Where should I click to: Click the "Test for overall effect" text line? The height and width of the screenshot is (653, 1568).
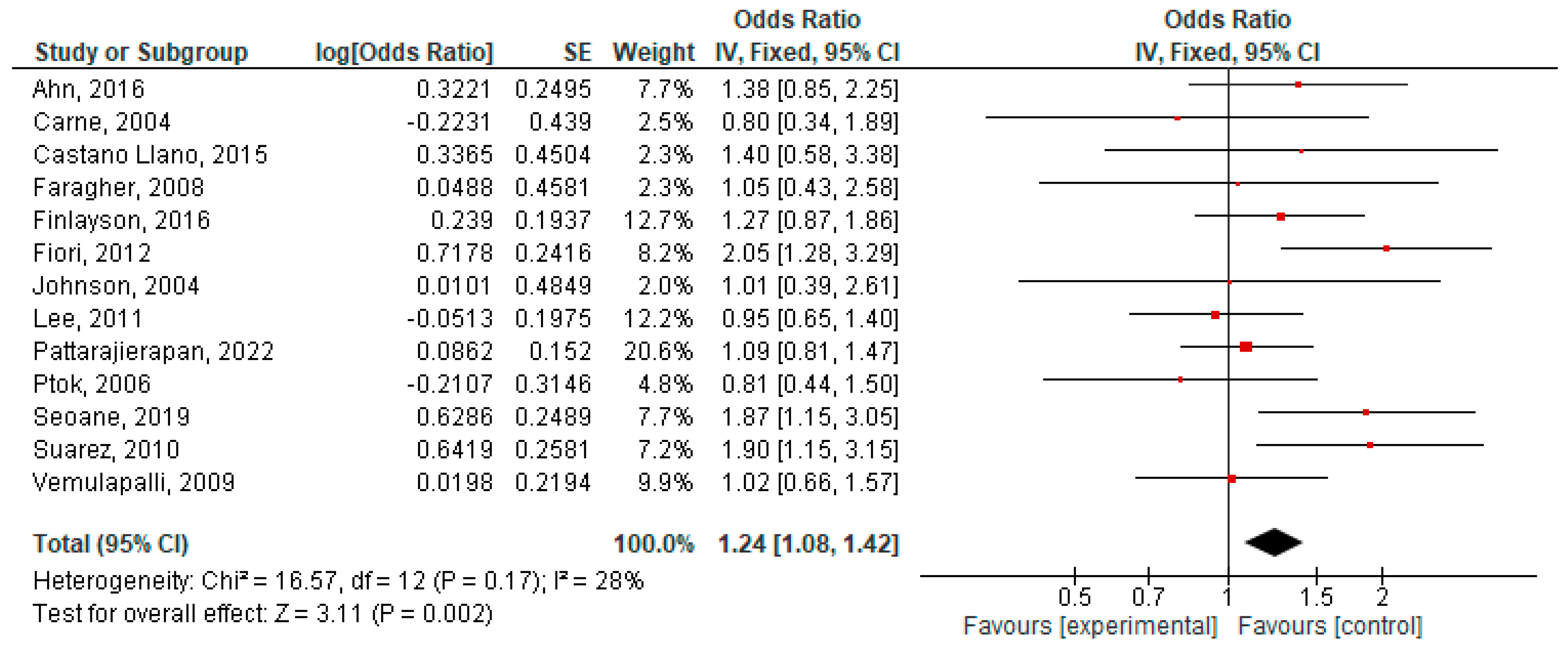pos(263,613)
